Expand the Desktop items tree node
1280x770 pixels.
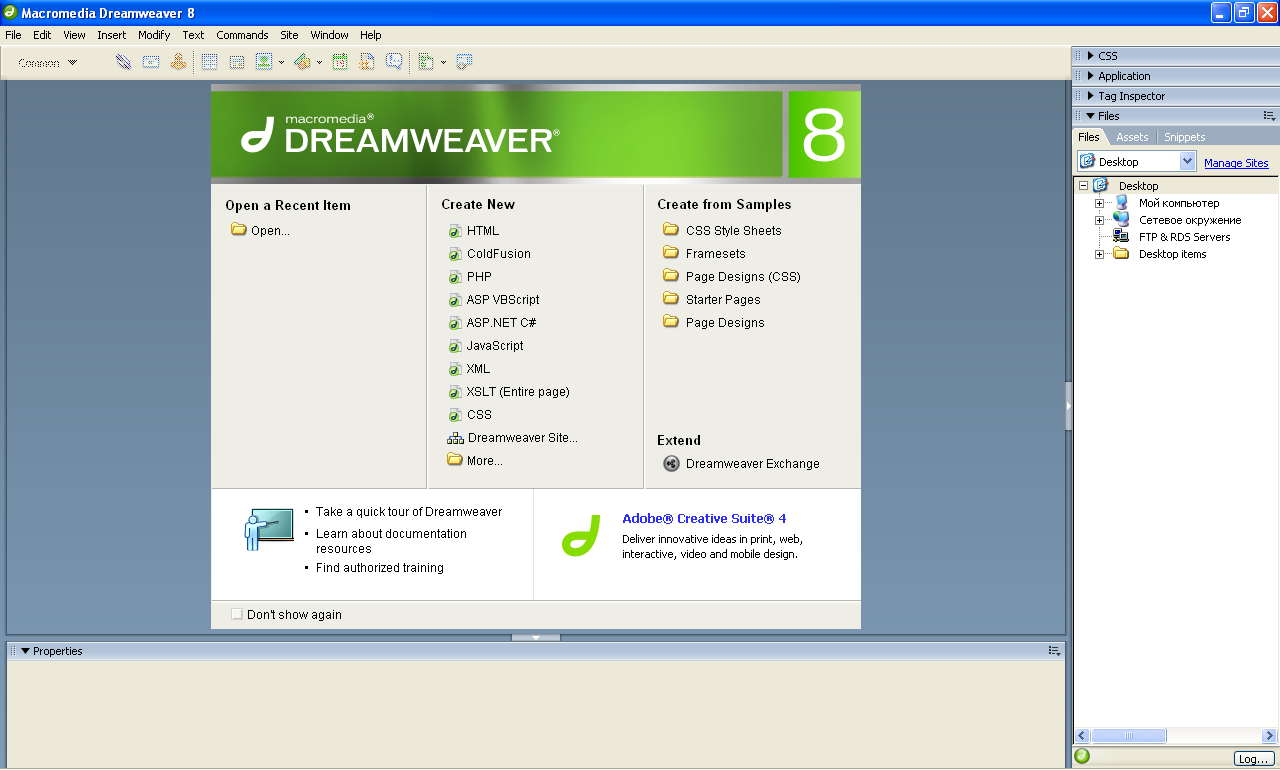coord(1100,254)
